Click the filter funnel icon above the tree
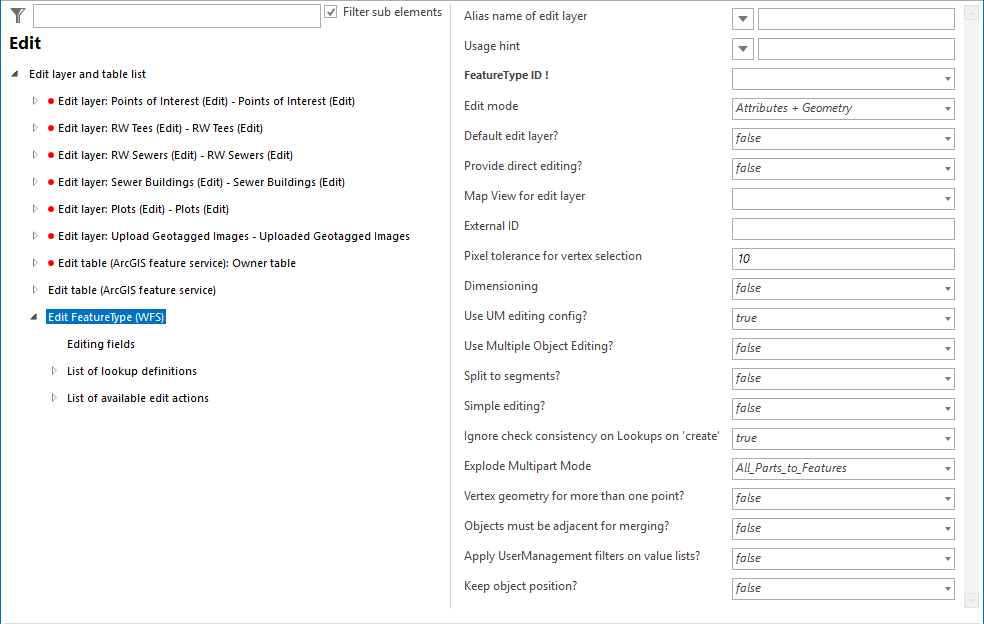 point(16,16)
